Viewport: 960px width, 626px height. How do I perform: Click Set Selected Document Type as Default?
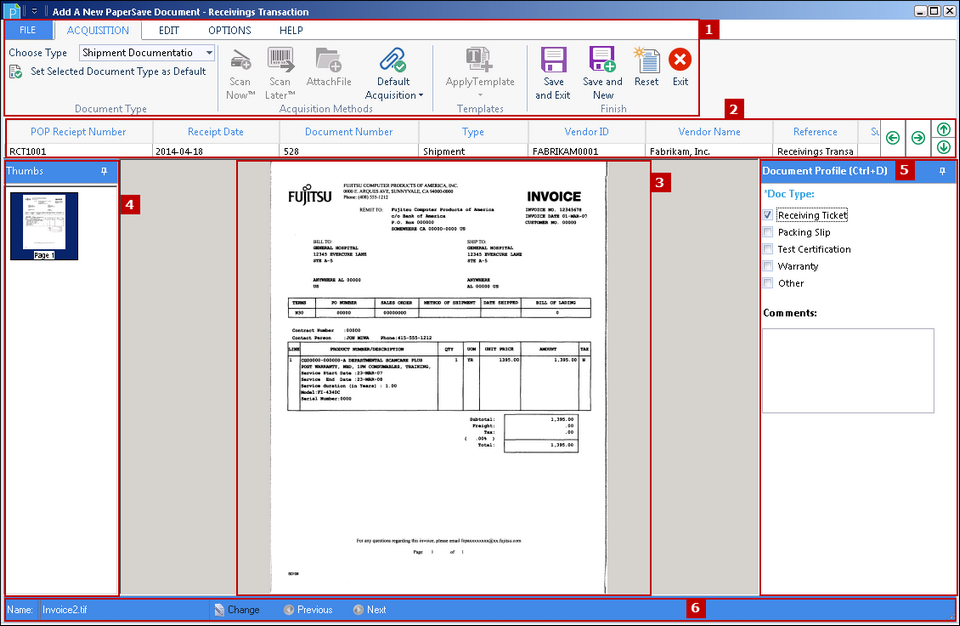tap(118, 72)
